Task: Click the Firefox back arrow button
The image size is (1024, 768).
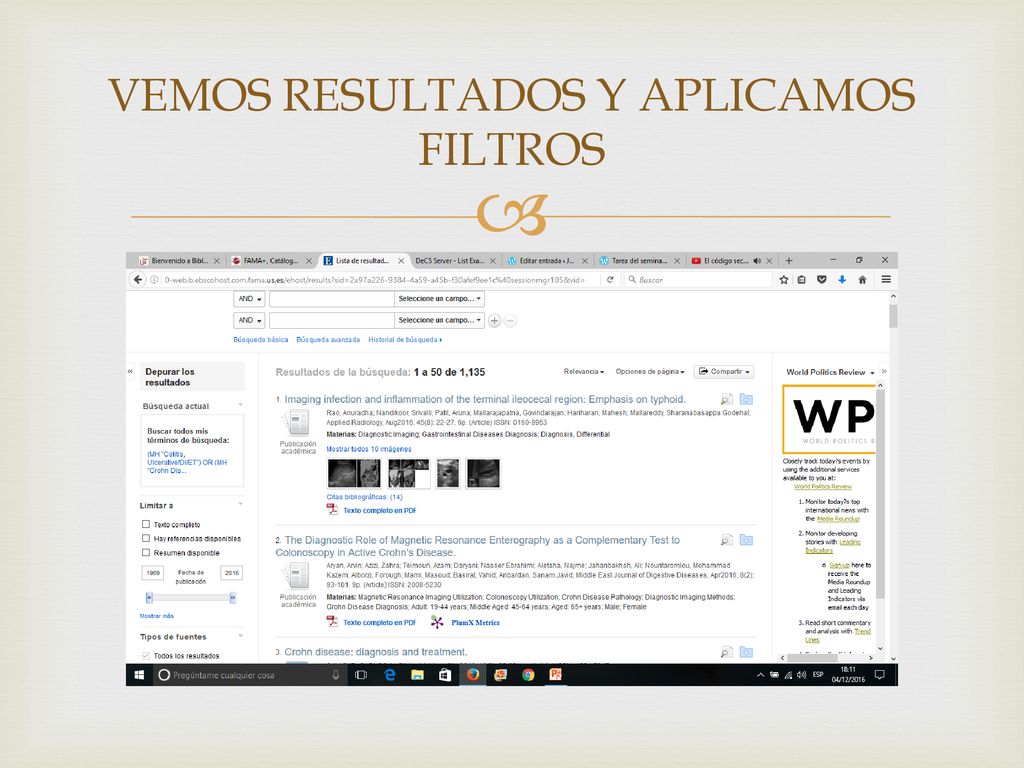Action: pyautogui.click(x=137, y=280)
